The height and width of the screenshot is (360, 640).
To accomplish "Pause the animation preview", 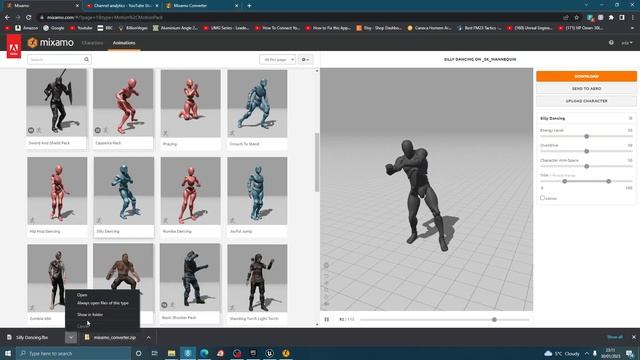I will pyautogui.click(x=327, y=319).
